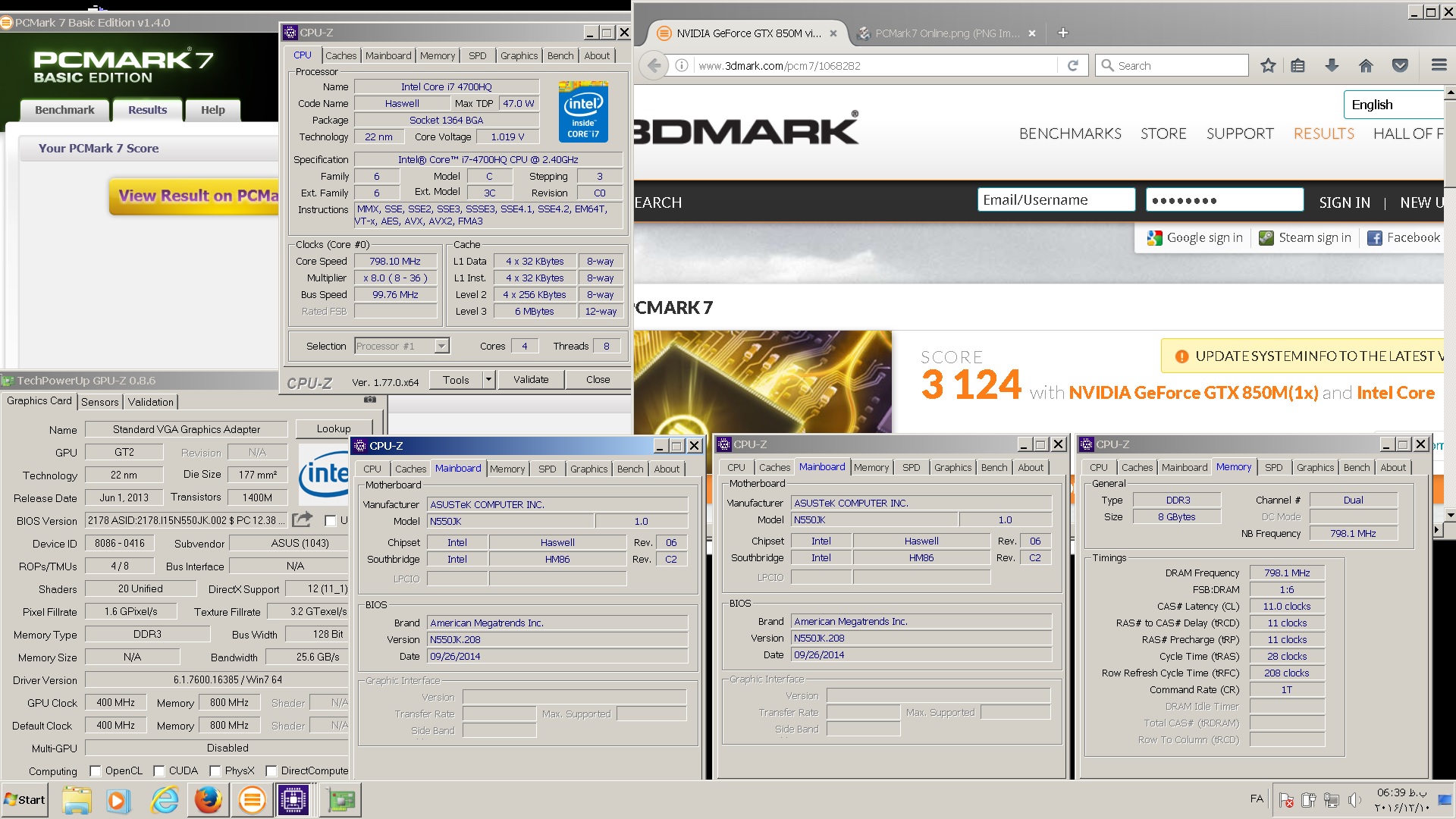Open Help tab in PCMark 7

pyautogui.click(x=212, y=110)
